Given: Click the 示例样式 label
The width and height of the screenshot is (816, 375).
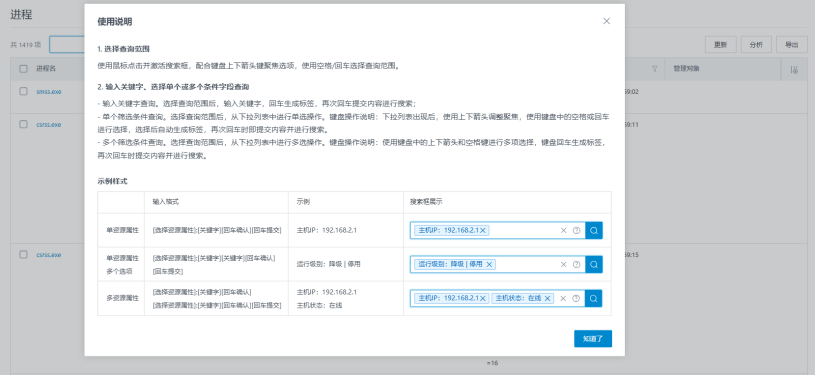Looking at the screenshot, I should (x=112, y=182).
